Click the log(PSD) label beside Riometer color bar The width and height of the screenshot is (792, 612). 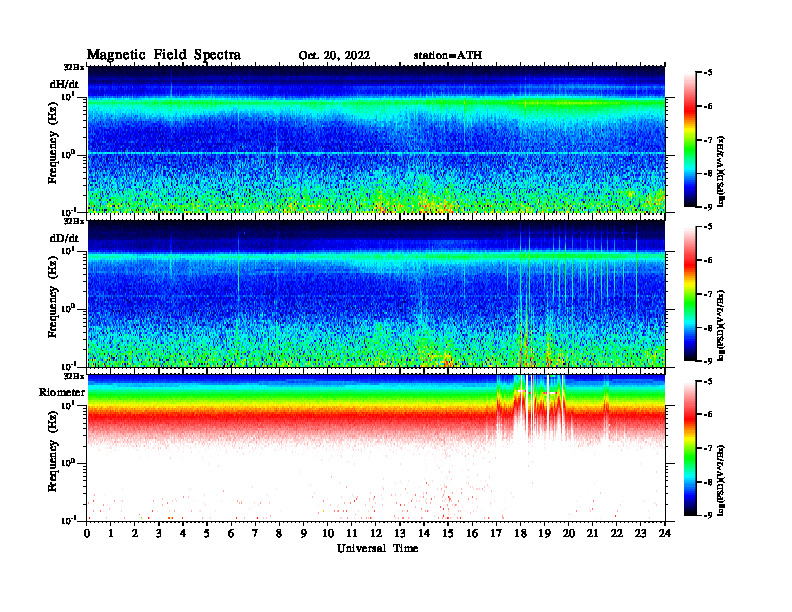[722, 480]
